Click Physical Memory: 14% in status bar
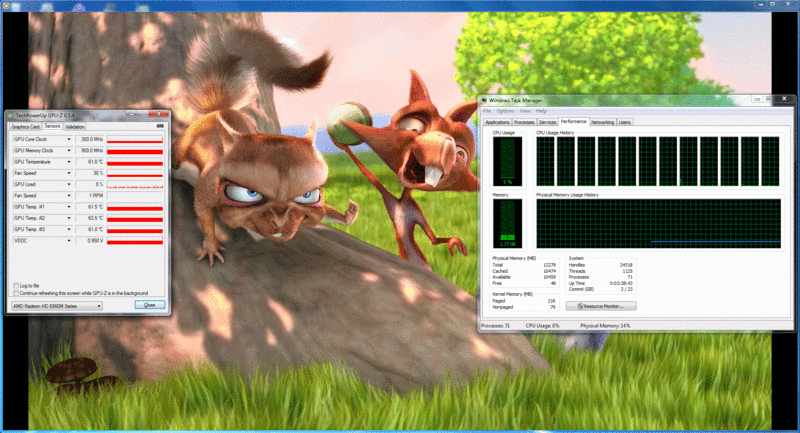 tap(605, 325)
